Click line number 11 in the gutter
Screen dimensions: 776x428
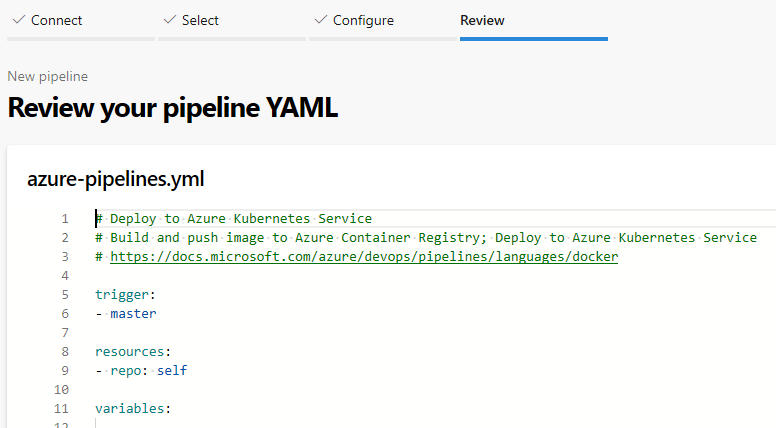tap(61, 409)
